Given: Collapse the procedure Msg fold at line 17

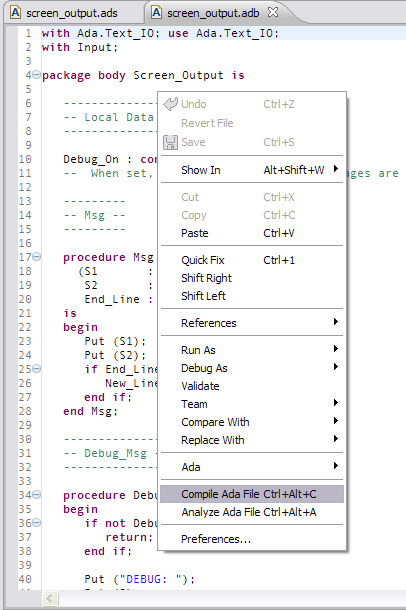Looking at the screenshot, I should [x=36, y=256].
